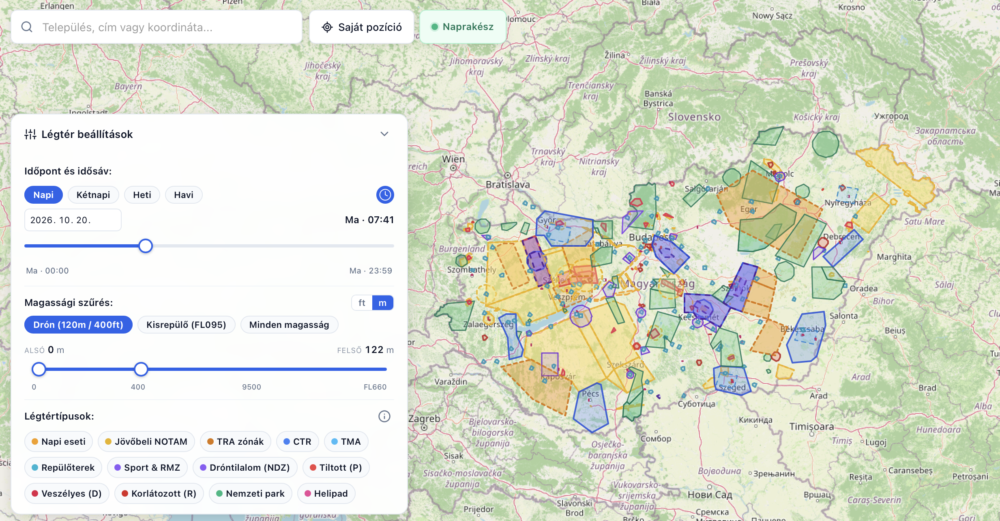1000x521 pixels.
Task: Open the date field 2026. 10. 20.
Action: click(73, 219)
